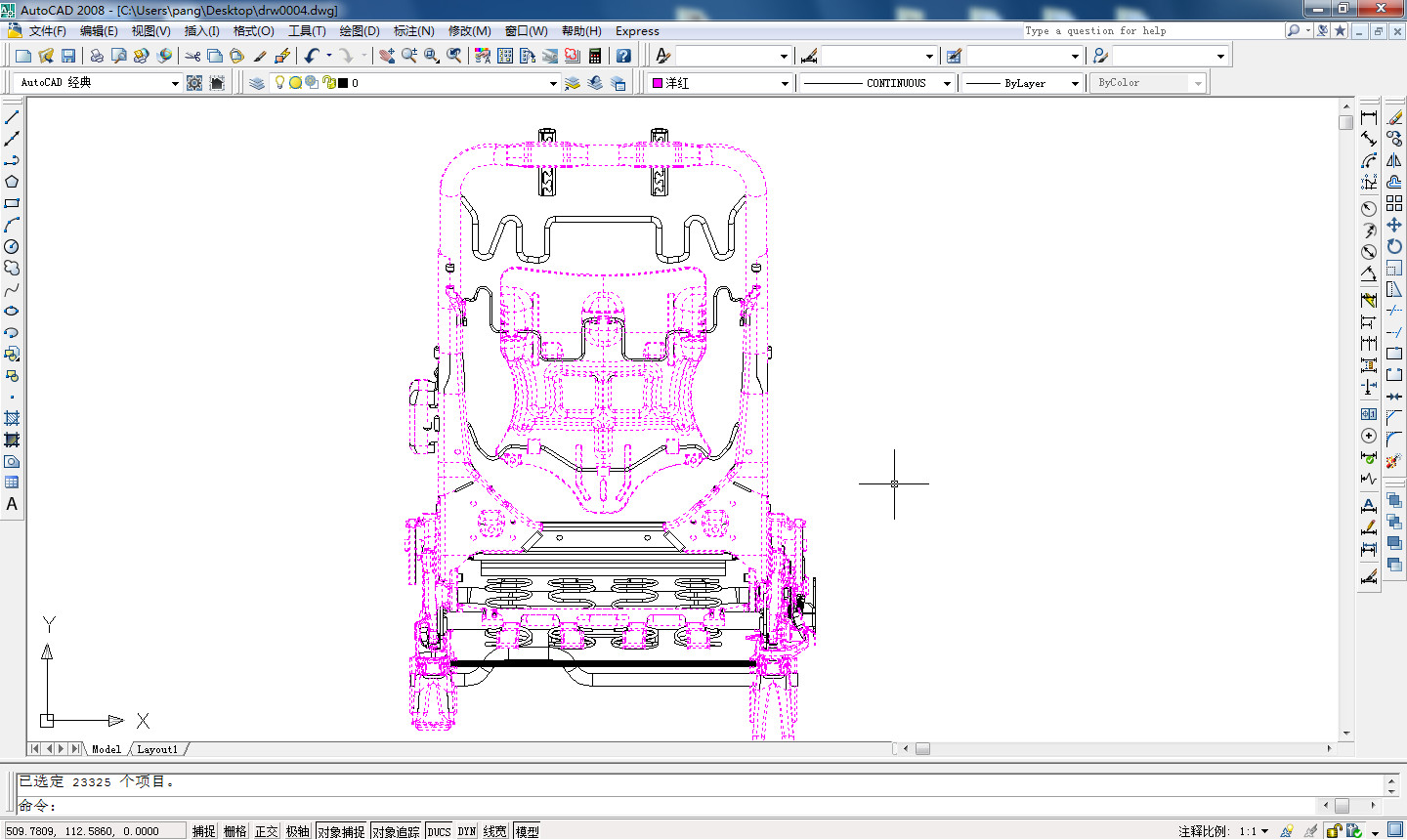This screenshot has height=840, width=1407.
Task: Select the Circle draw tool
Action: [12, 246]
